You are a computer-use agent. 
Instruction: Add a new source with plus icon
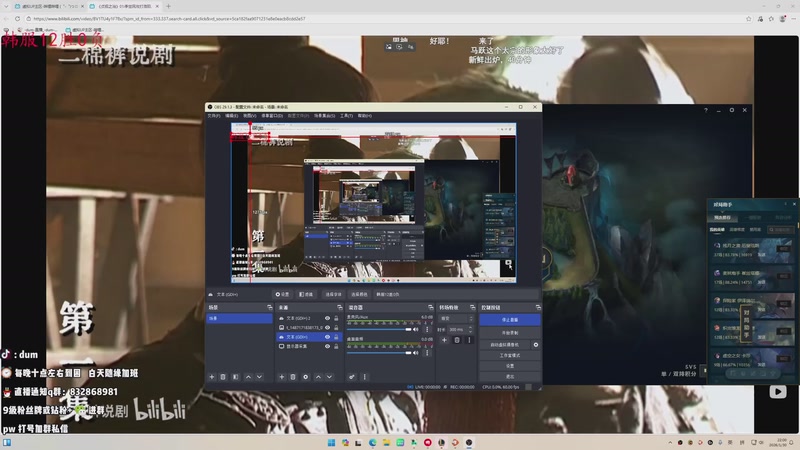(x=282, y=377)
